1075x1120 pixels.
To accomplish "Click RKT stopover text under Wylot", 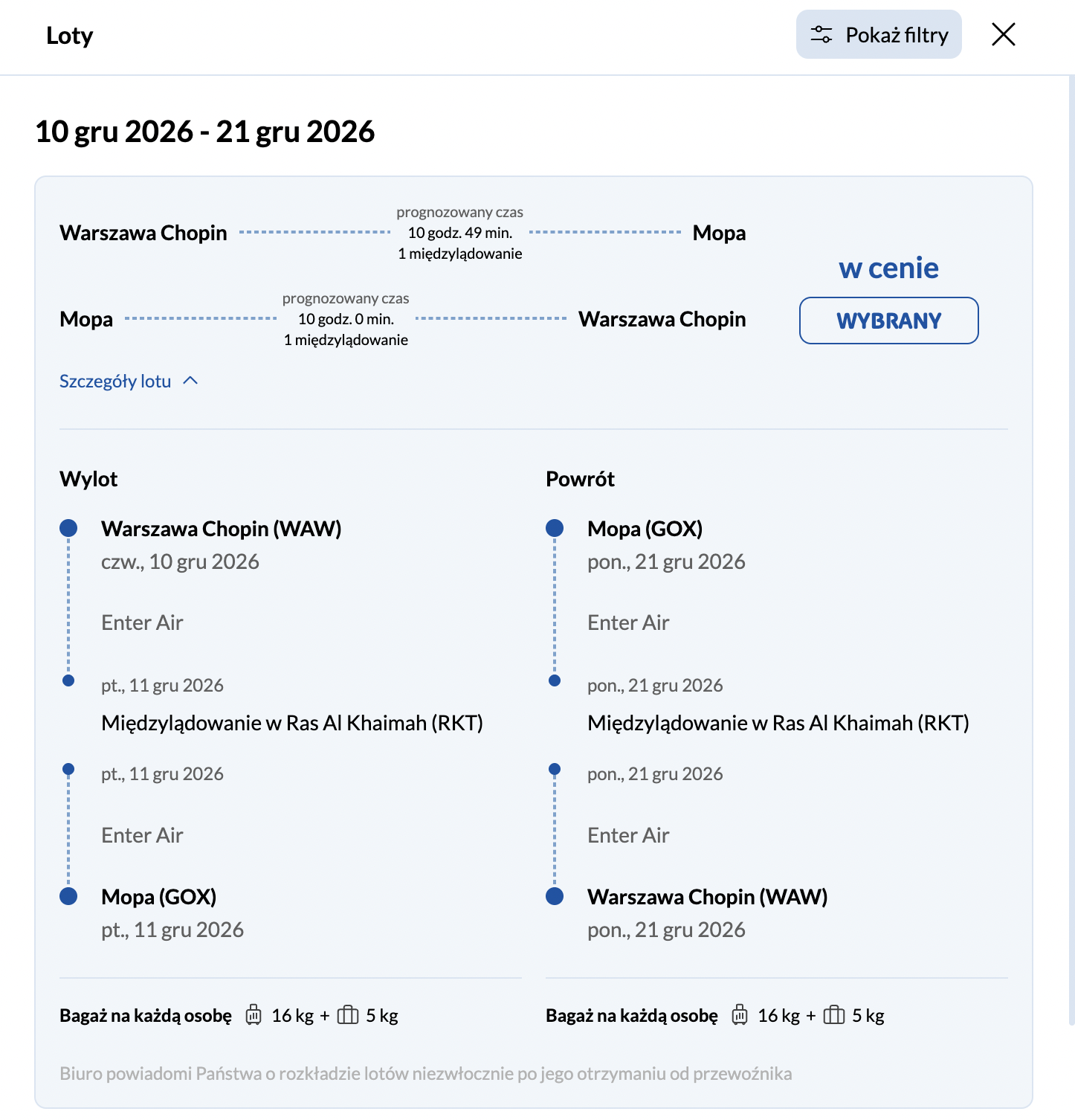I will (x=292, y=723).
